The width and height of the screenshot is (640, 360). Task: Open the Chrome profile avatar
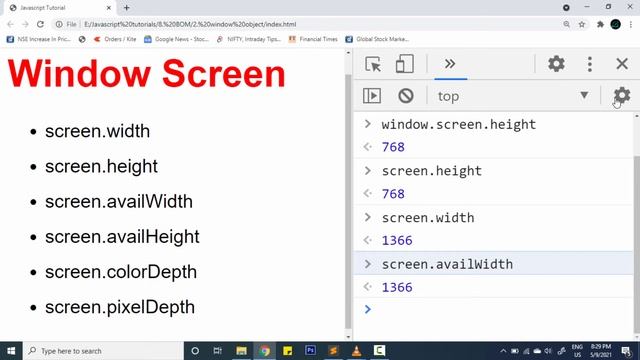616,24
